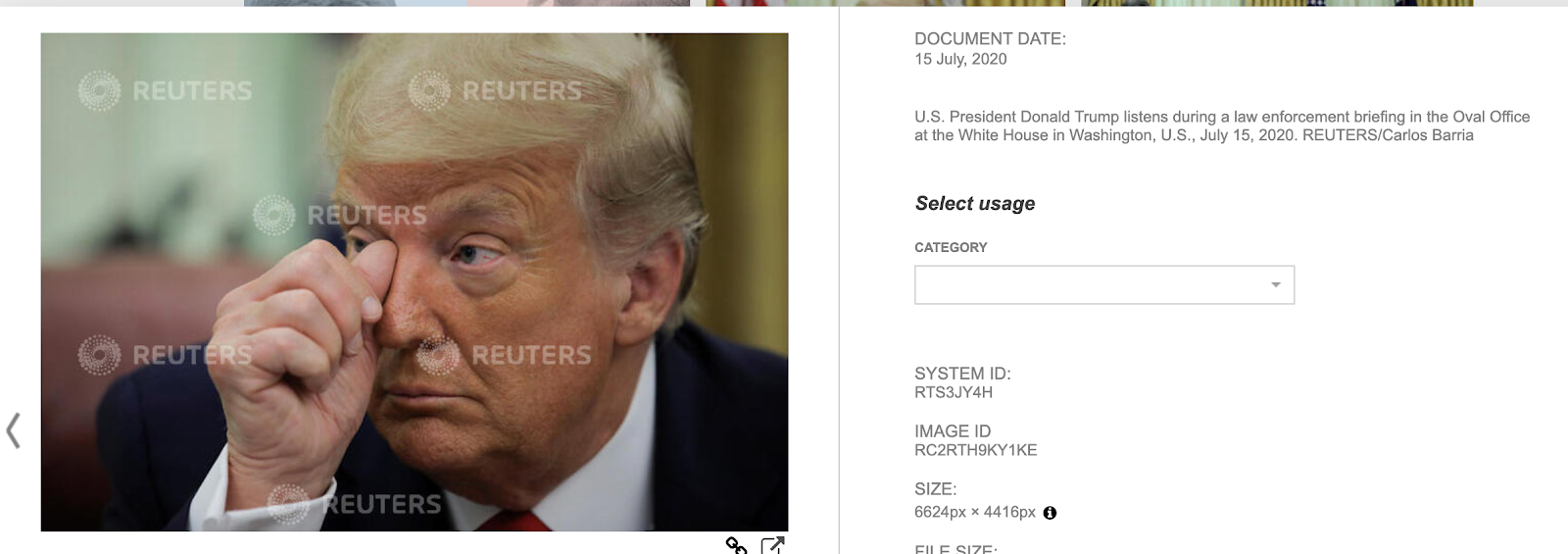The height and width of the screenshot is (554, 1568).
Task: Open the CATEGORY selection box
Action: pos(1104,284)
